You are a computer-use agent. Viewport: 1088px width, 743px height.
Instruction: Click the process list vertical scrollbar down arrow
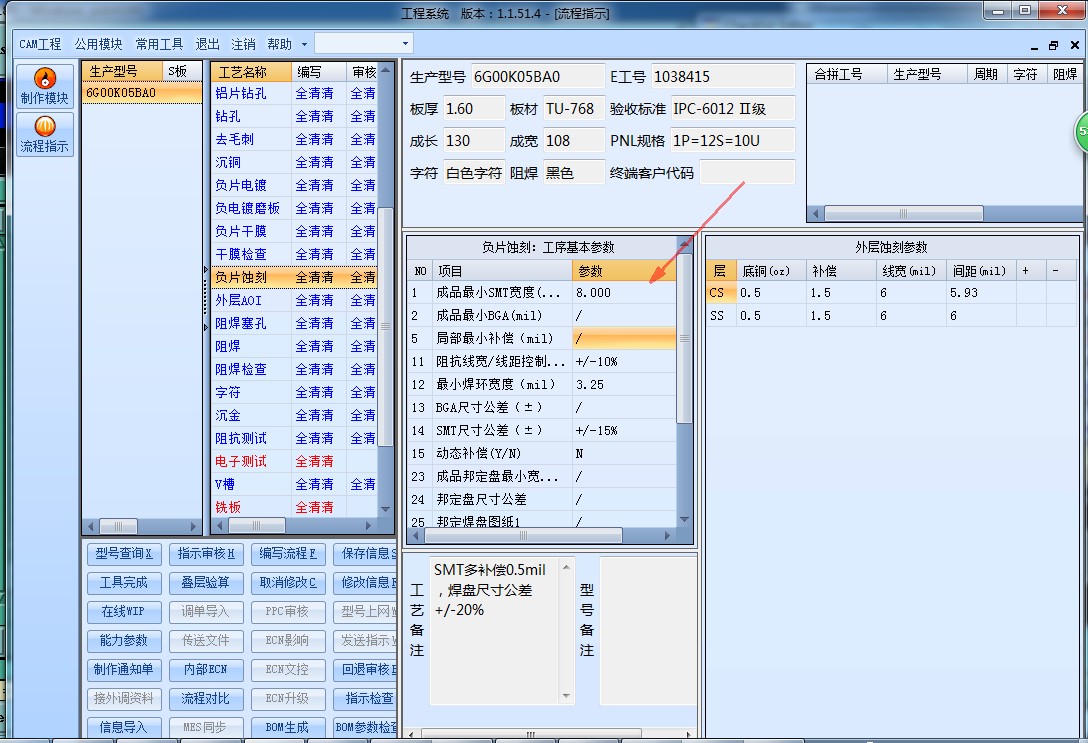(386, 509)
